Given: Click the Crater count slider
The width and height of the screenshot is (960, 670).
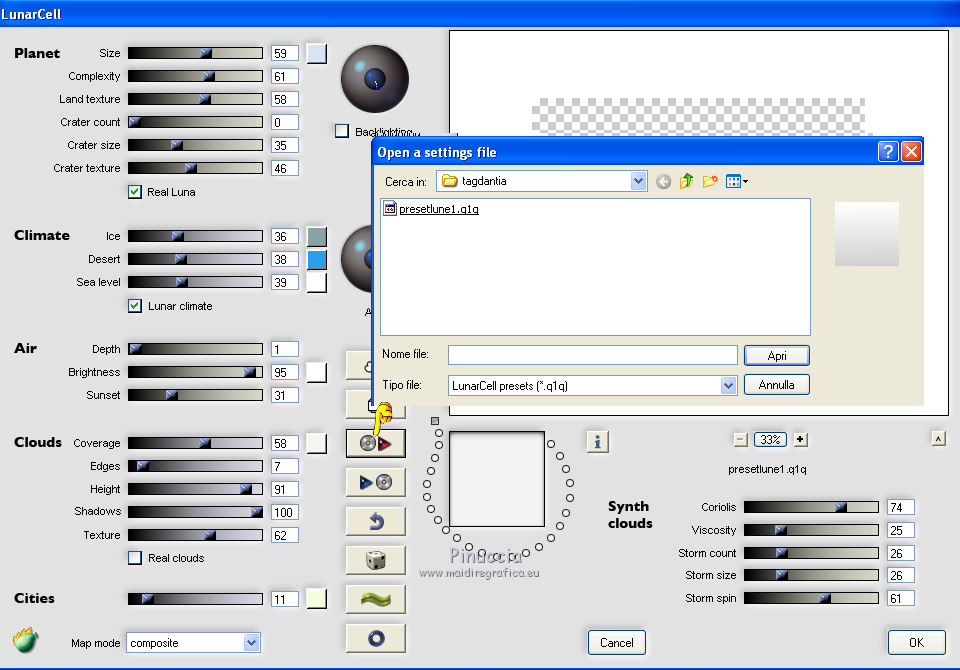Looking at the screenshot, I should point(195,122).
